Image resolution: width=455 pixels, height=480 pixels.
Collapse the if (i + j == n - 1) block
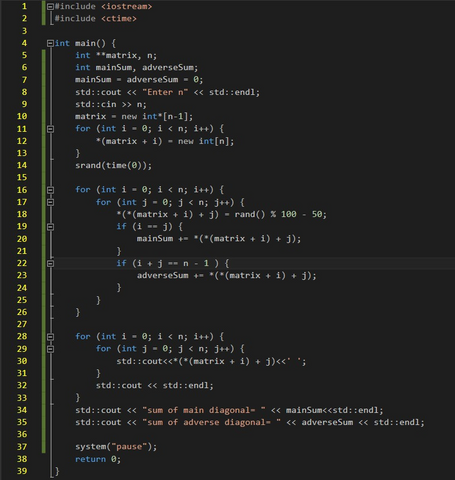[50, 263]
